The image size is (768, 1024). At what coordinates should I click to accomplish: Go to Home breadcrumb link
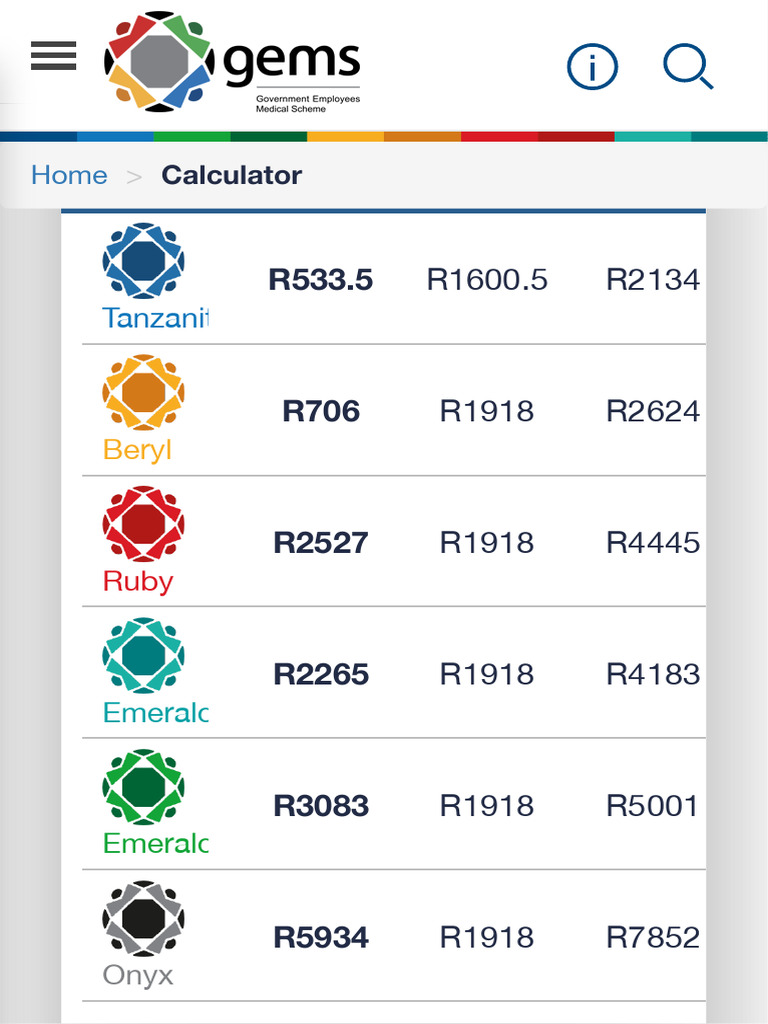click(69, 175)
